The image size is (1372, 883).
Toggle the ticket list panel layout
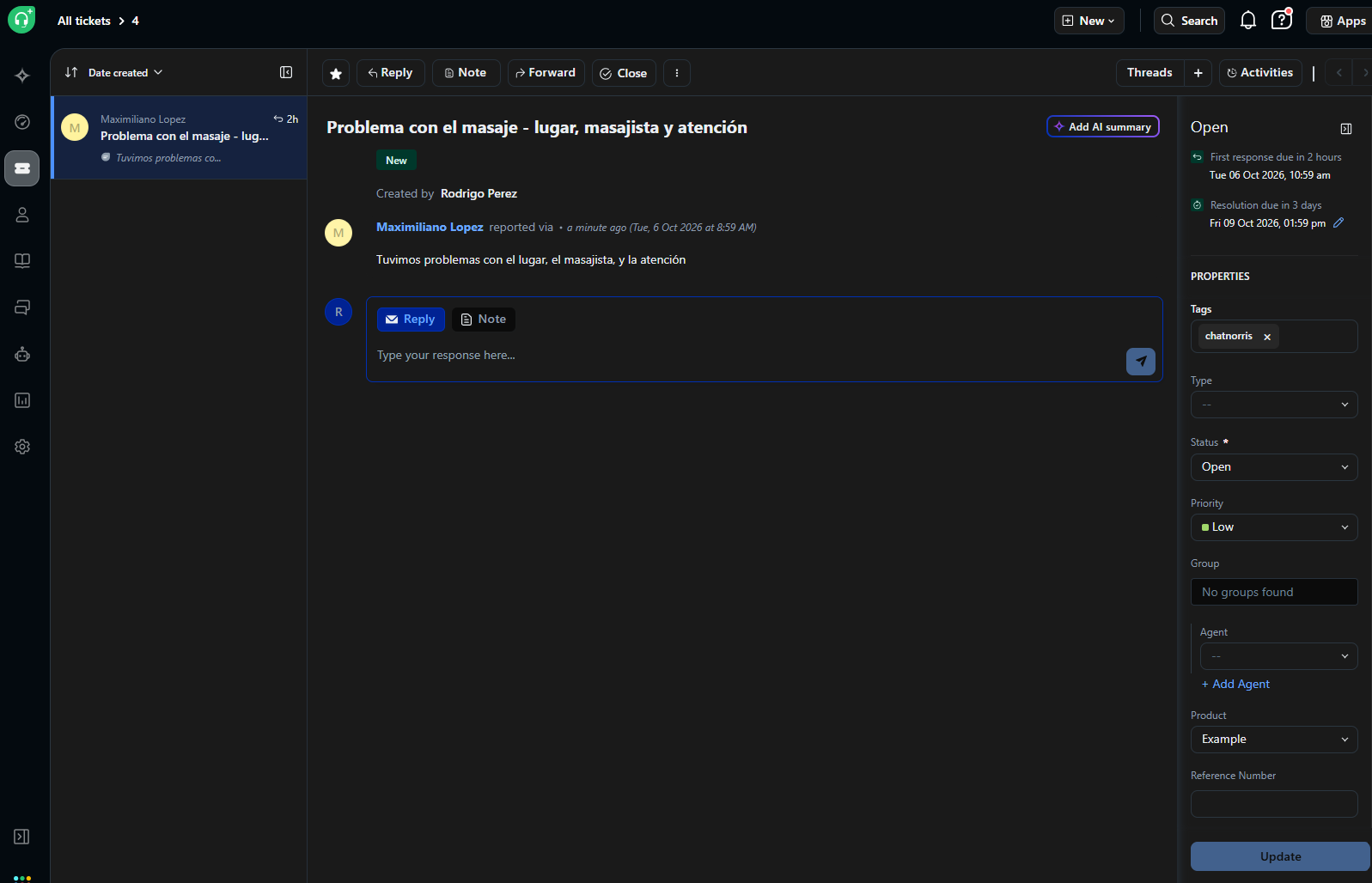[x=286, y=73]
